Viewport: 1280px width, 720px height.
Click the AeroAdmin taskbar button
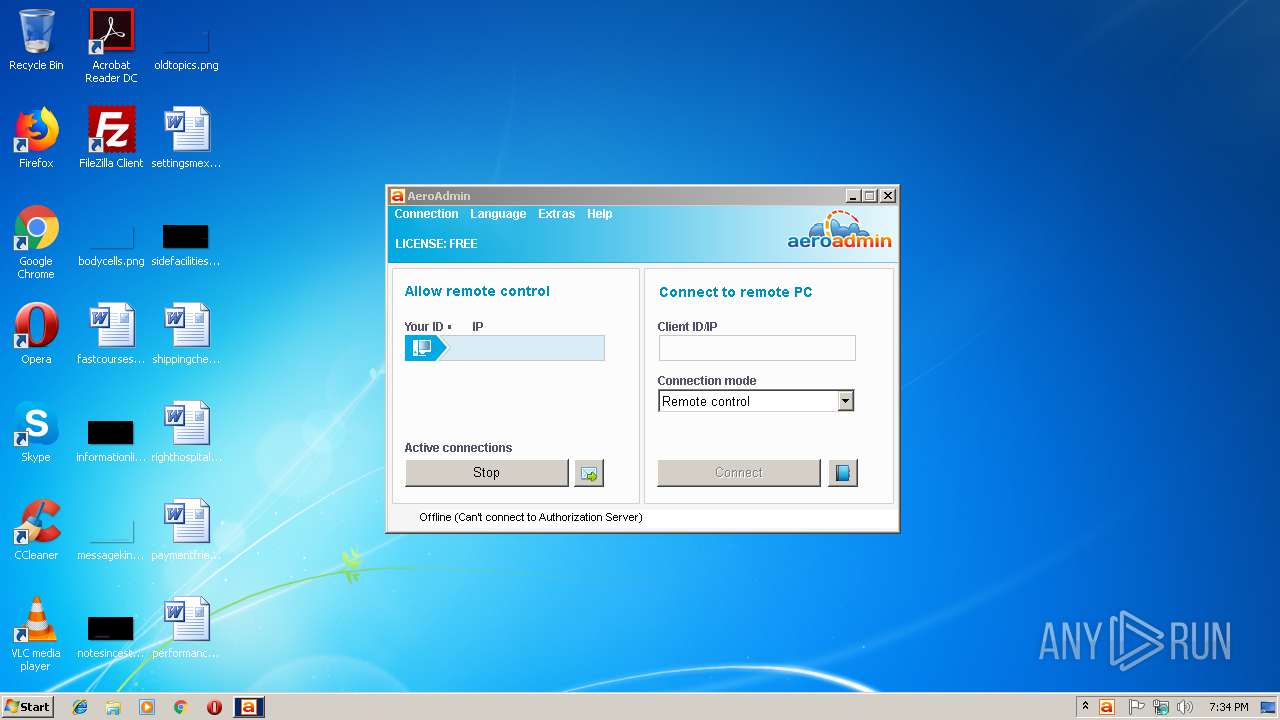point(249,707)
